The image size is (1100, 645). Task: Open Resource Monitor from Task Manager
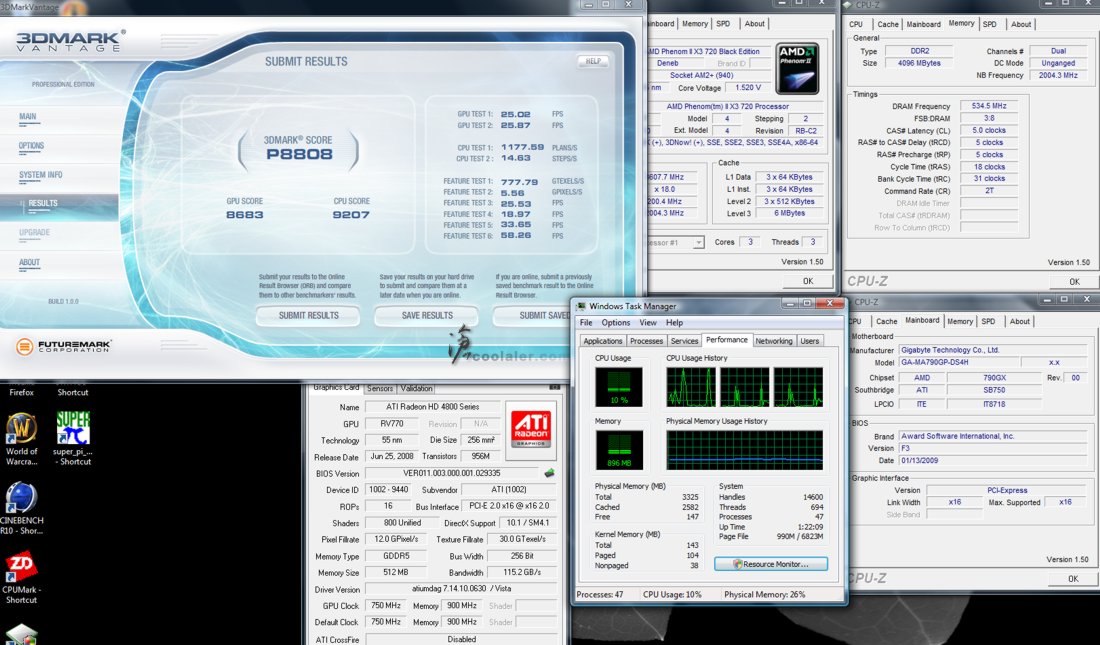770,564
